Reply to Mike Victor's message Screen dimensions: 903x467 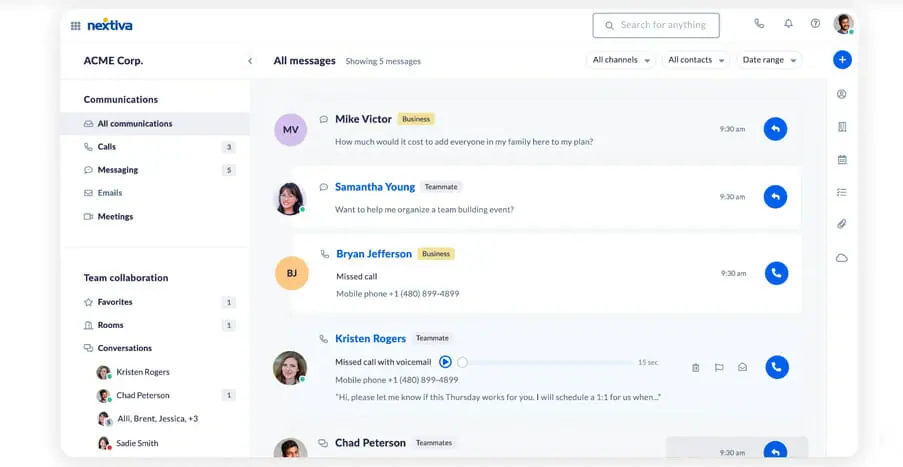coord(775,129)
